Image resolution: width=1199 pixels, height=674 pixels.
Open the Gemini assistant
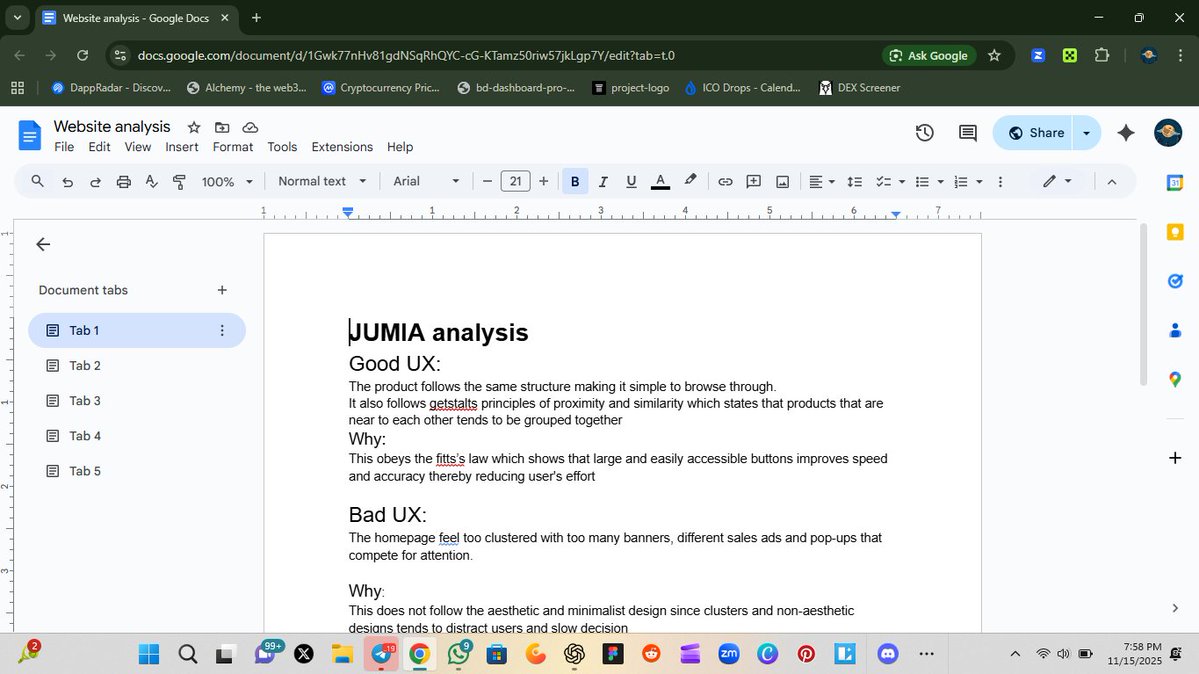1126,132
